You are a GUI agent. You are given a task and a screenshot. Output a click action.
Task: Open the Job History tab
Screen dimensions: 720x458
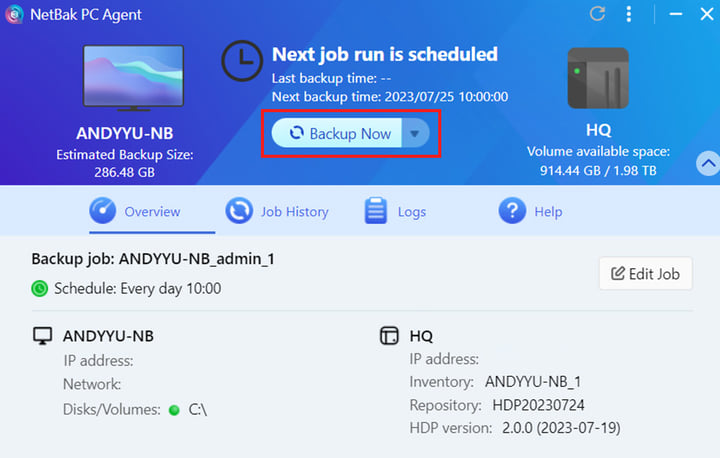277,212
